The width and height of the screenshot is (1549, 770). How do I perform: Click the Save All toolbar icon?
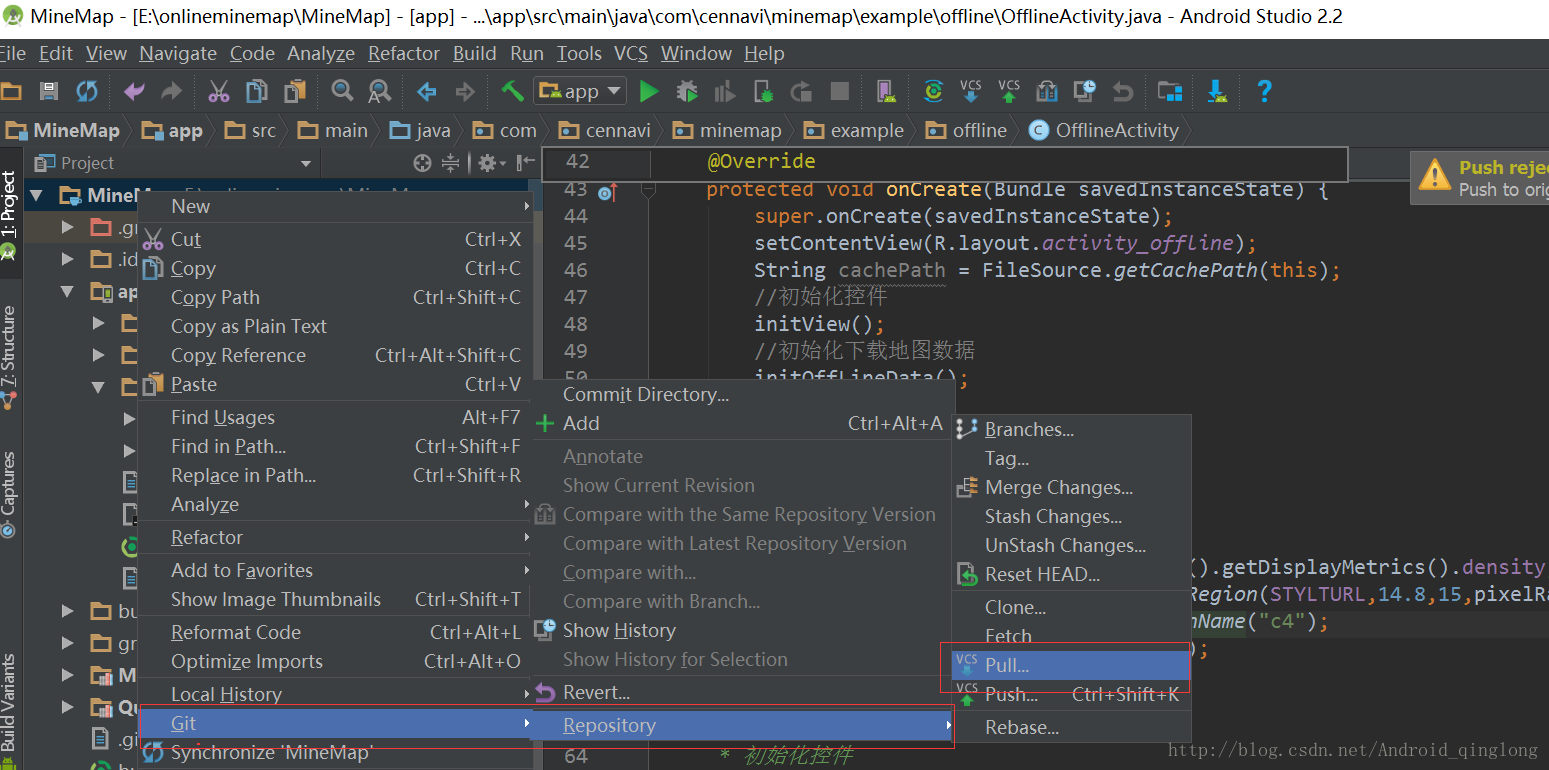click(x=49, y=92)
